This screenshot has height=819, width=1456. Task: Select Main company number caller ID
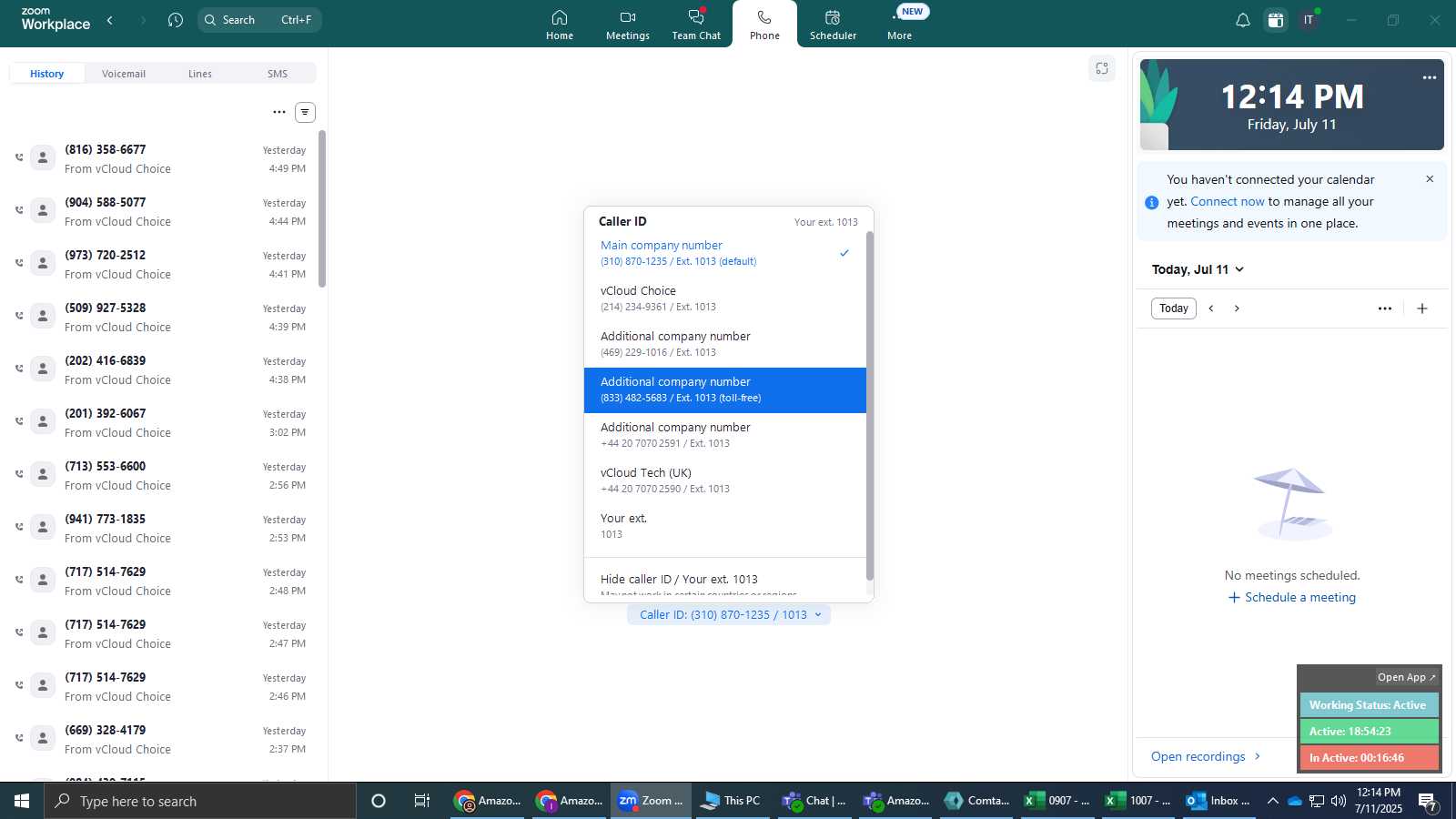724,253
